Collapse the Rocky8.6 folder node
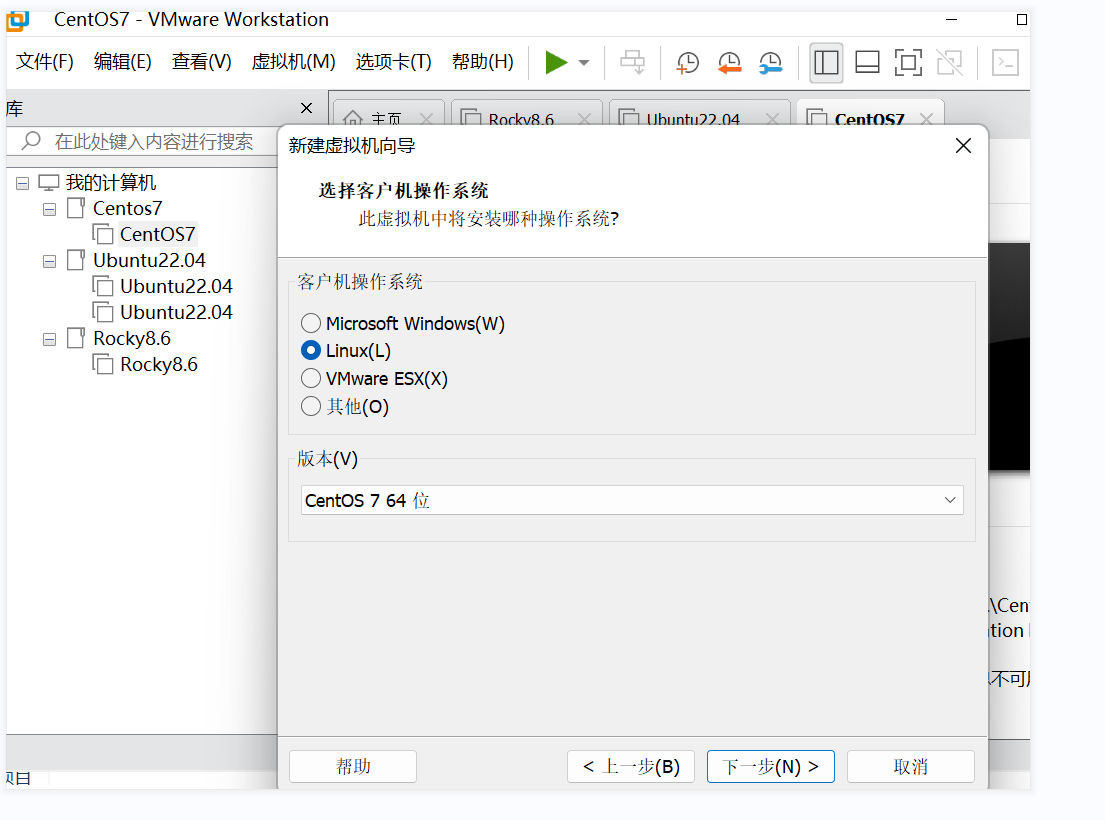 coord(49,340)
